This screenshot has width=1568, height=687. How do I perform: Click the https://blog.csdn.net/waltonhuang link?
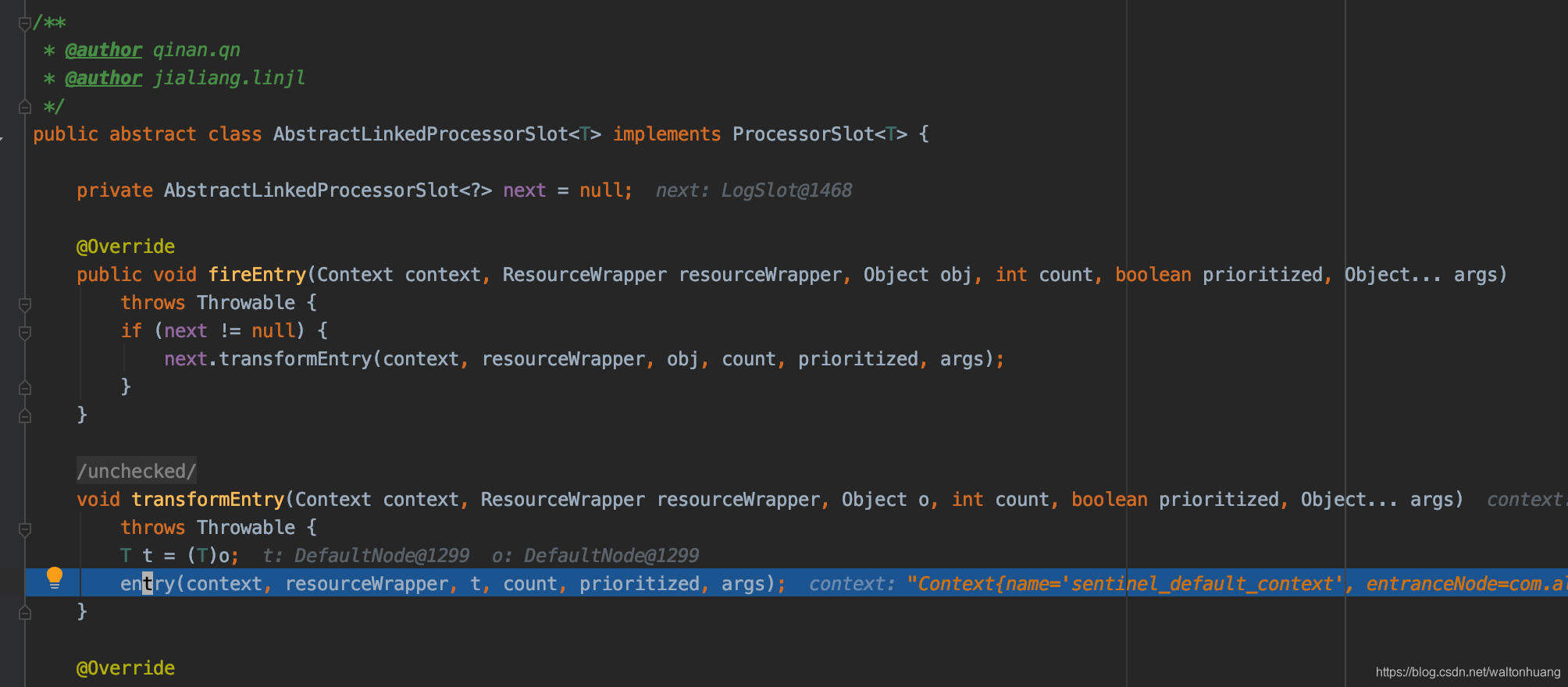pyautogui.click(x=1468, y=672)
